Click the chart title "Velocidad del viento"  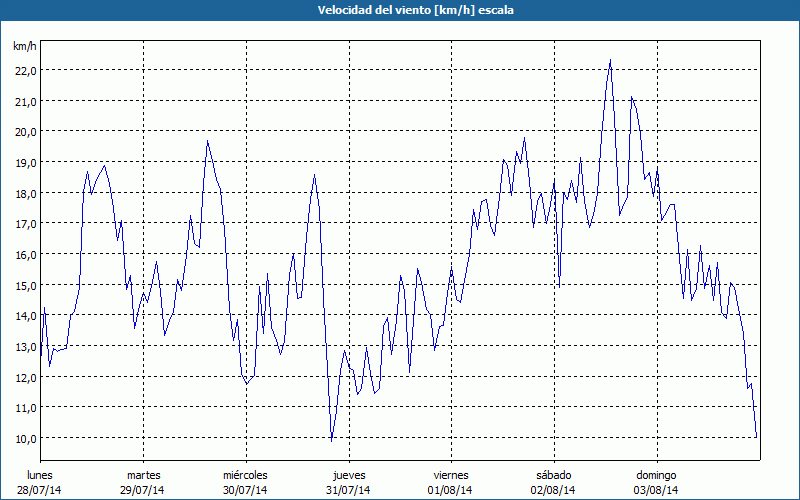400,10
